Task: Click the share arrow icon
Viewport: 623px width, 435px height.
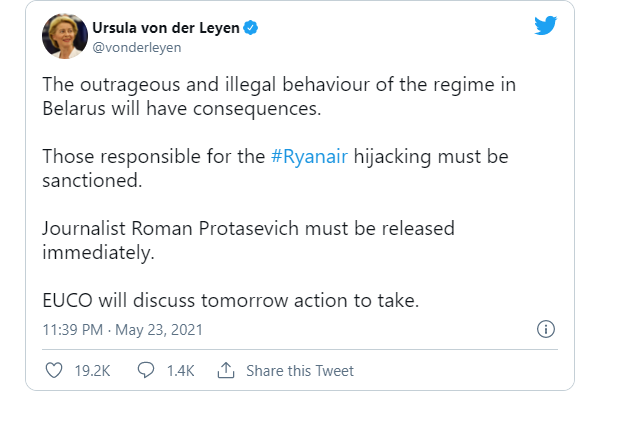Action: tap(225, 371)
